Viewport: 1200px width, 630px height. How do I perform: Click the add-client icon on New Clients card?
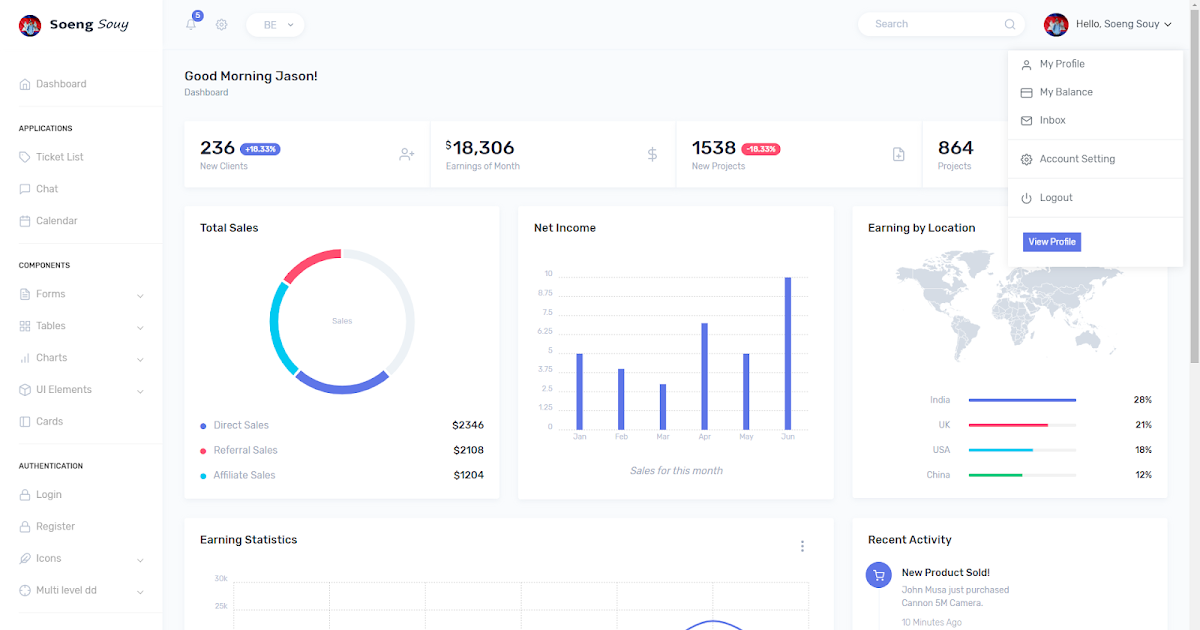coord(406,154)
